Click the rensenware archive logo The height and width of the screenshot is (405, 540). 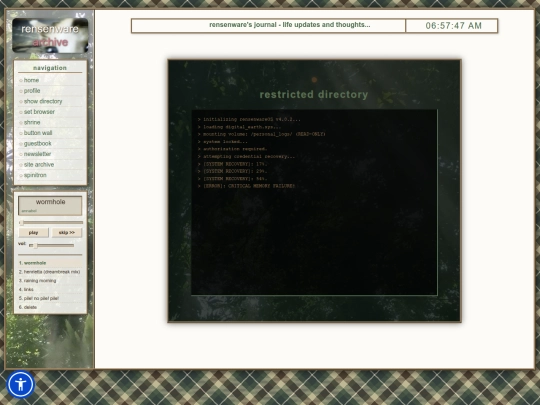click(50, 35)
